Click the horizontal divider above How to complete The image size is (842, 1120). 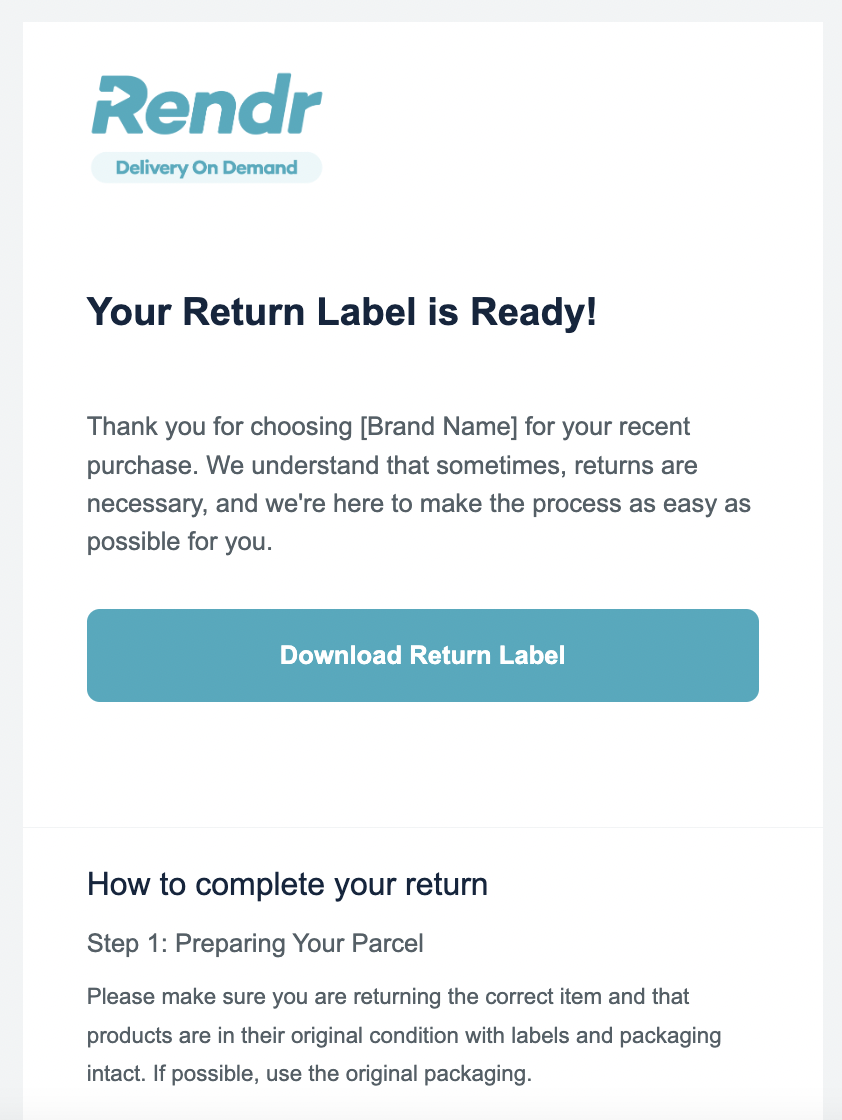423,827
